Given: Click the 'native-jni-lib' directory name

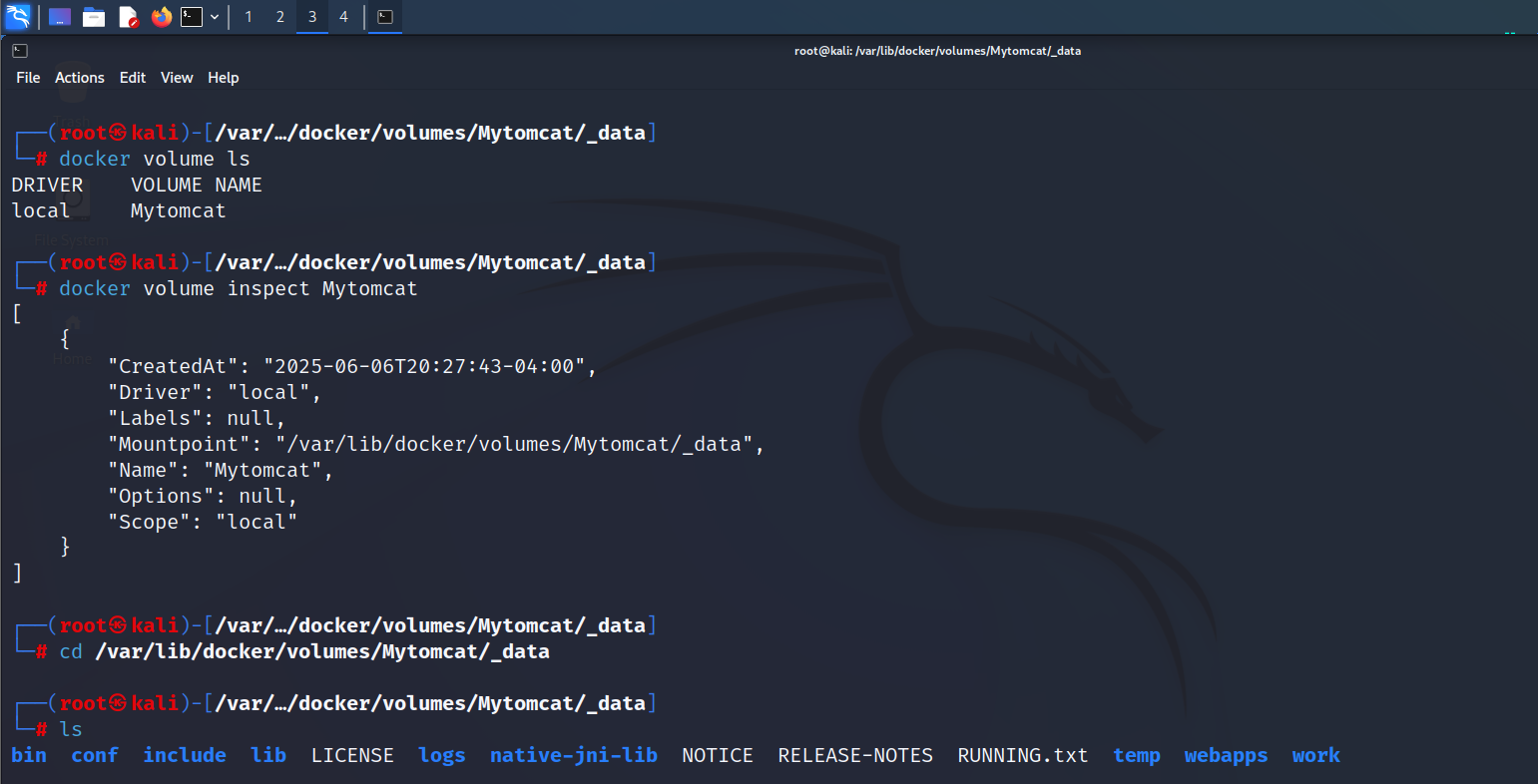Looking at the screenshot, I should coord(574,755).
